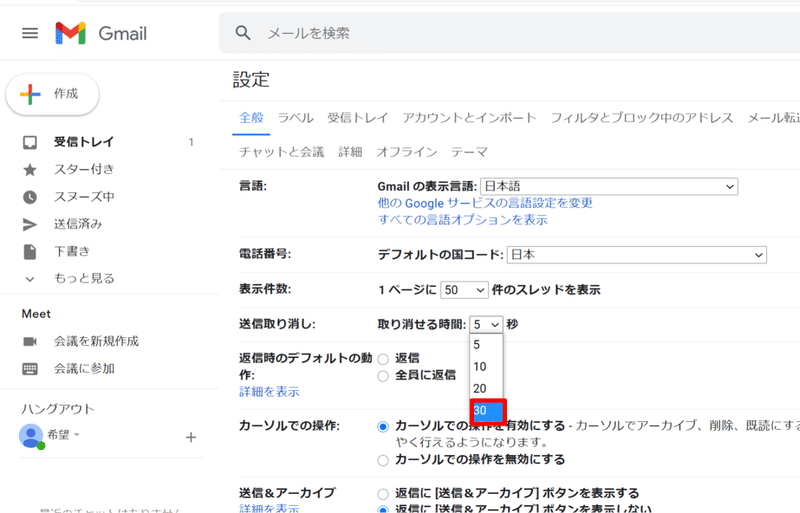Click すべての言語オプションを表示 link
This screenshot has height=513, width=800.
coord(463,220)
